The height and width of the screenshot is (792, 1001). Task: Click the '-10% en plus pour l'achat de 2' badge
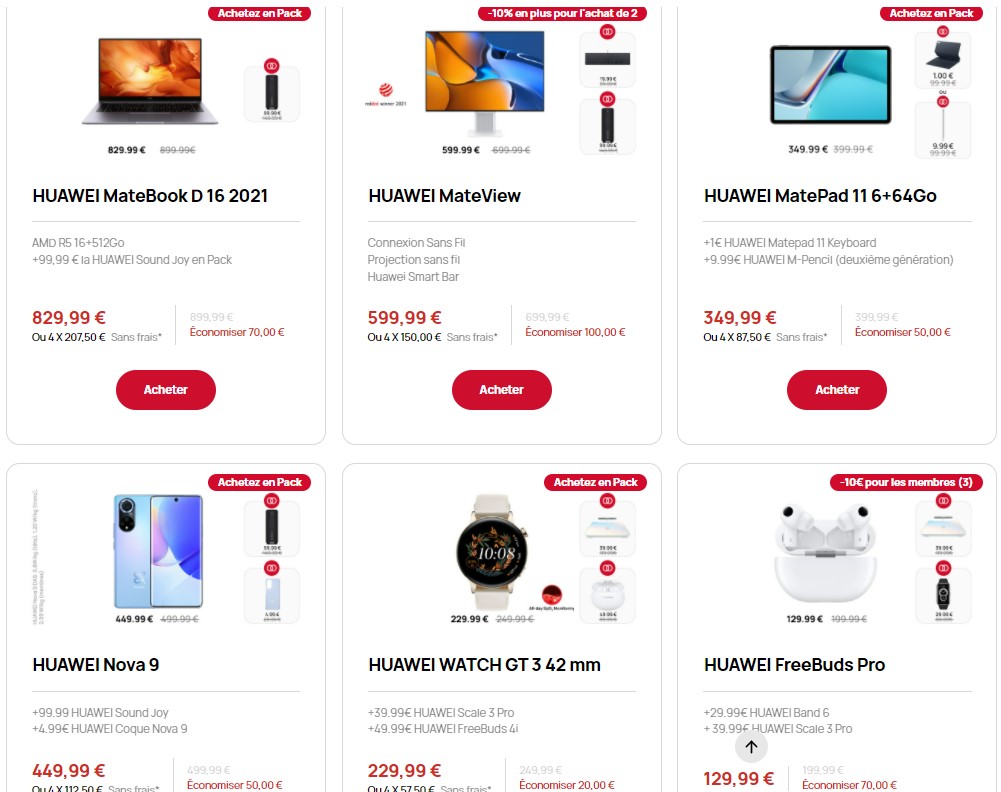(x=562, y=13)
